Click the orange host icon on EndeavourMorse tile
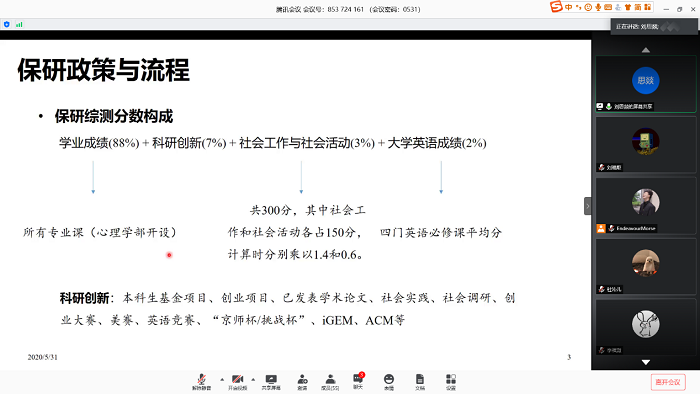 tap(601, 228)
